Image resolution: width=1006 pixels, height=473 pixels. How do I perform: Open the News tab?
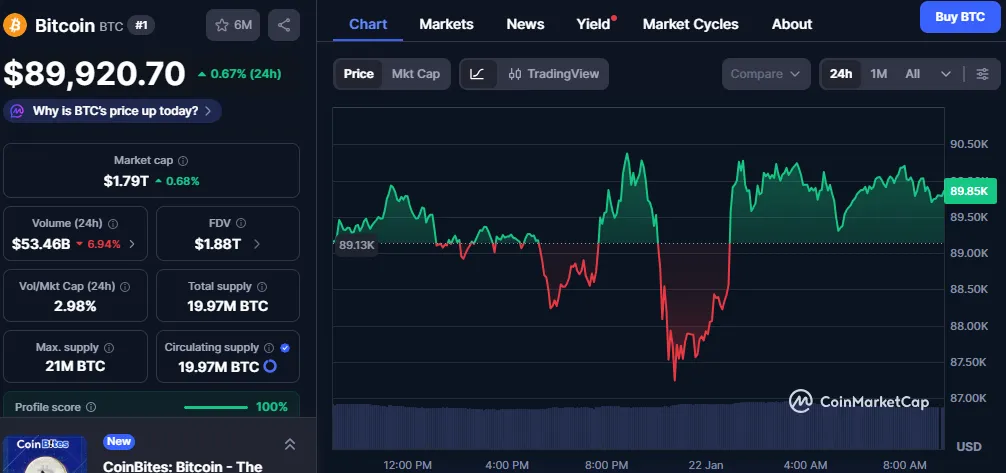point(525,24)
